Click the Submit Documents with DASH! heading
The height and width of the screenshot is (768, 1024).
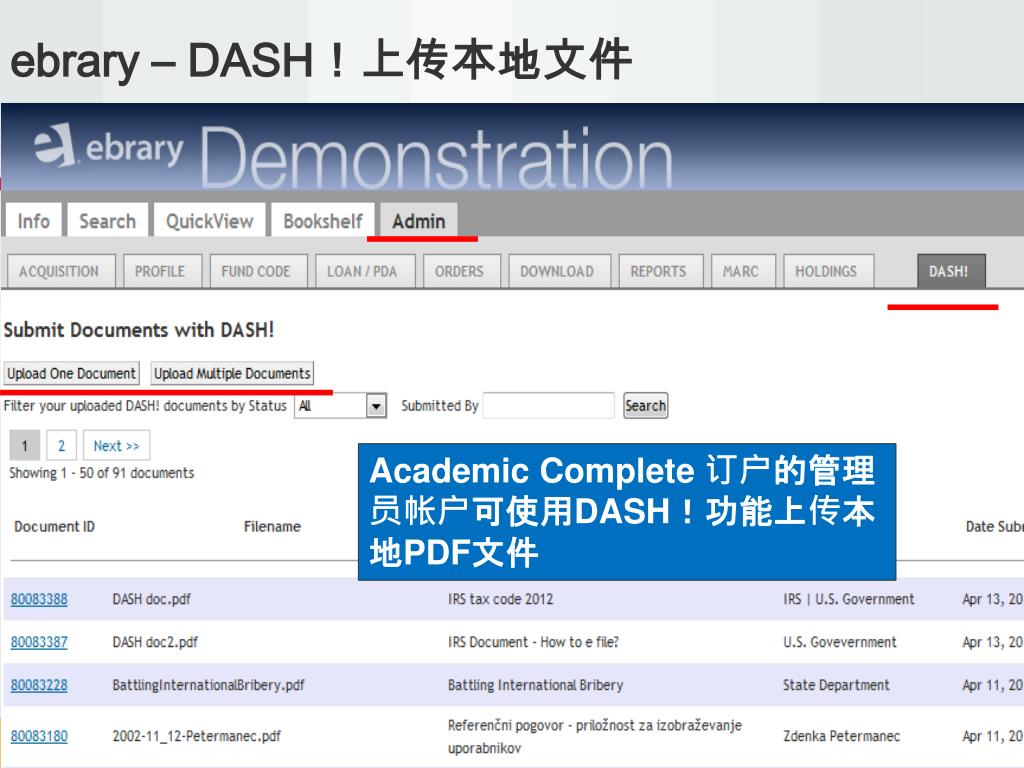(139, 330)
